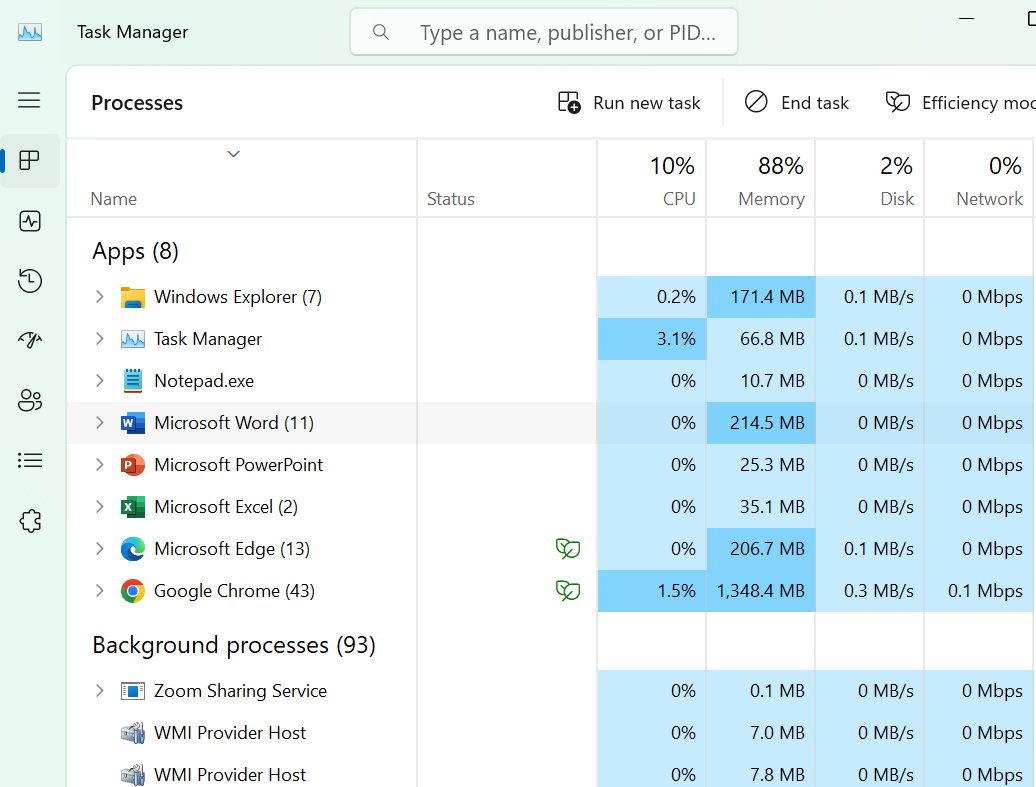1036x787 pixels.
Task: Click Windows Explorer's 0.2% CPU value
Action: tap(651, 297)
